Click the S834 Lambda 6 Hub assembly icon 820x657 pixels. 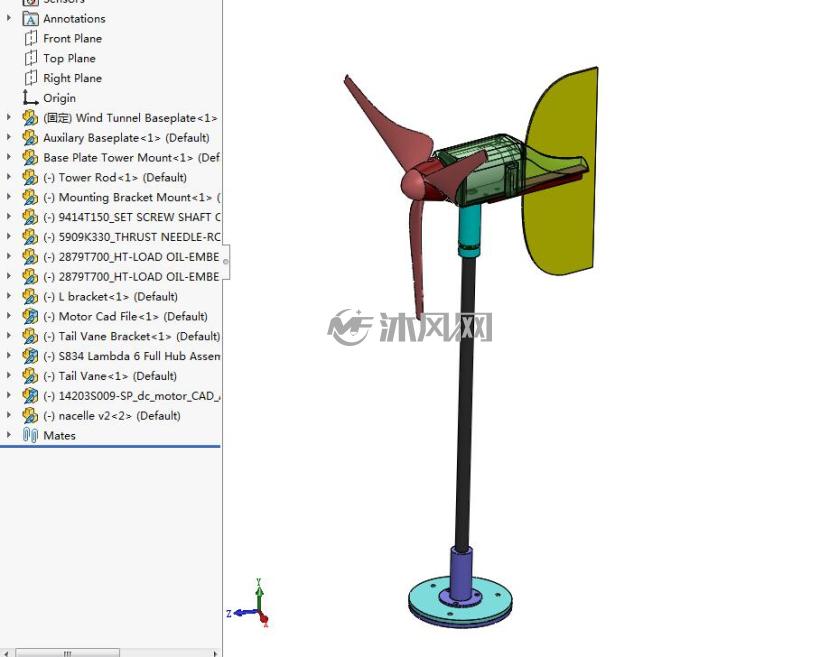30,357
